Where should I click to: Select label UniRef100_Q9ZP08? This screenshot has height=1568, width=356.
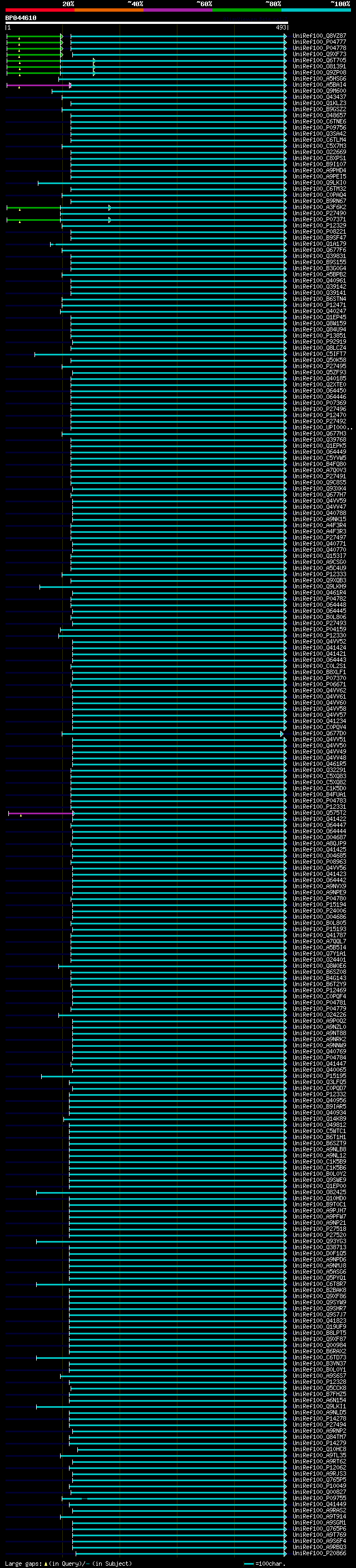(x=319, y=72)
